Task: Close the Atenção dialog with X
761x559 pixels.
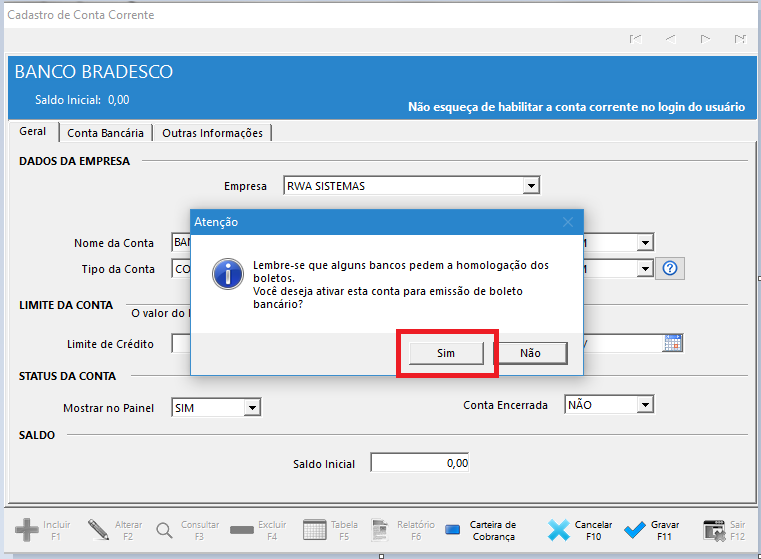Action: click(568, 222)
